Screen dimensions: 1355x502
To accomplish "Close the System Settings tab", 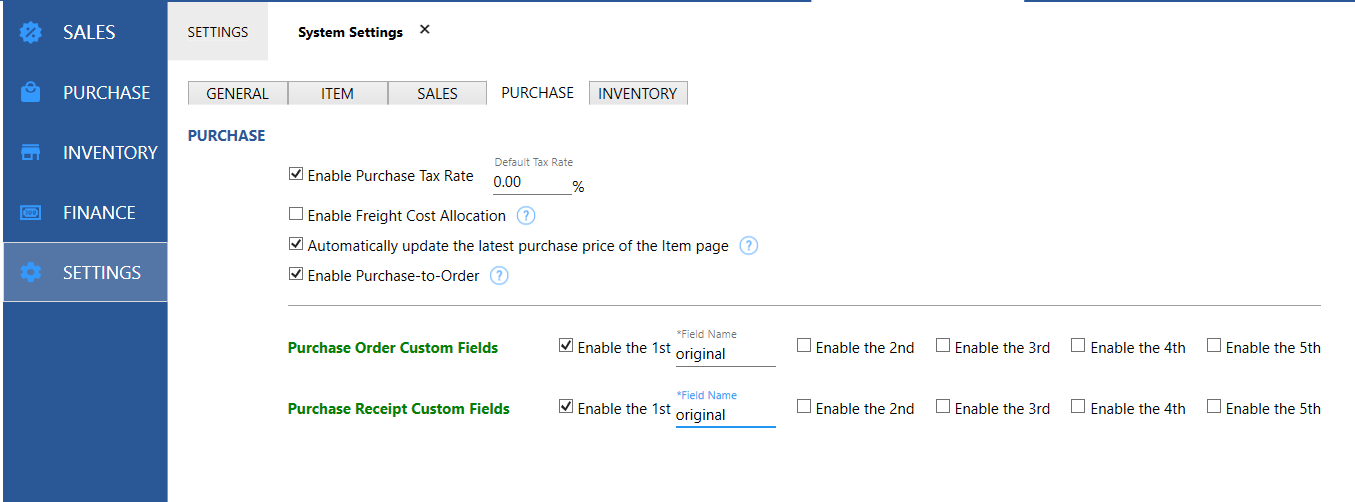I will point(425,30).
